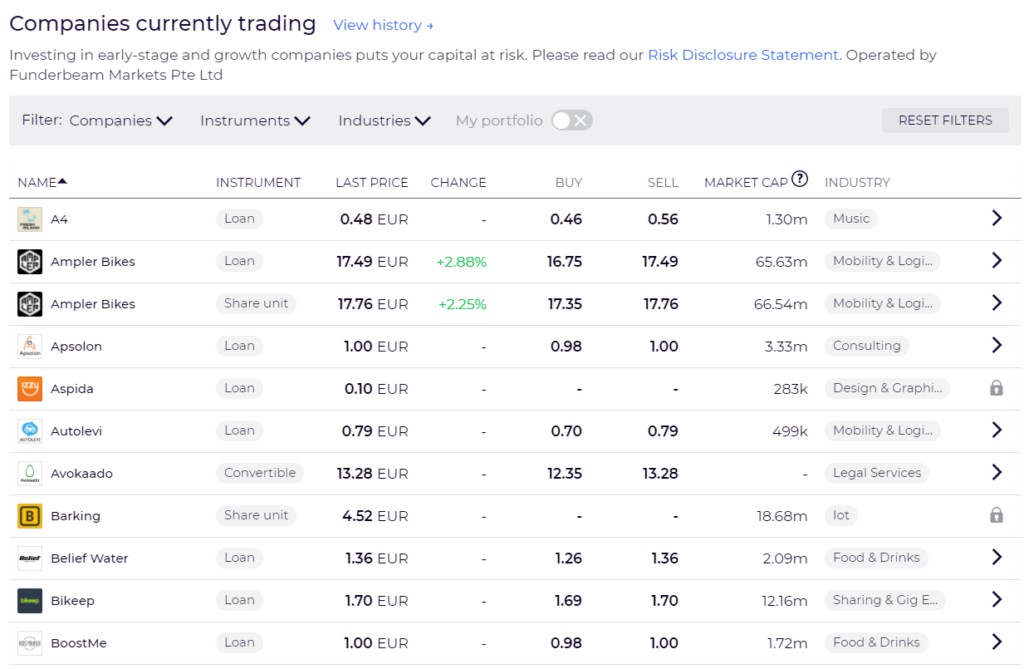Image resolution: width=1024 pixels, height=669 pixels.
Task: Click the Convertible instrument tag for Avokaado
Action: tap(260, 473)
